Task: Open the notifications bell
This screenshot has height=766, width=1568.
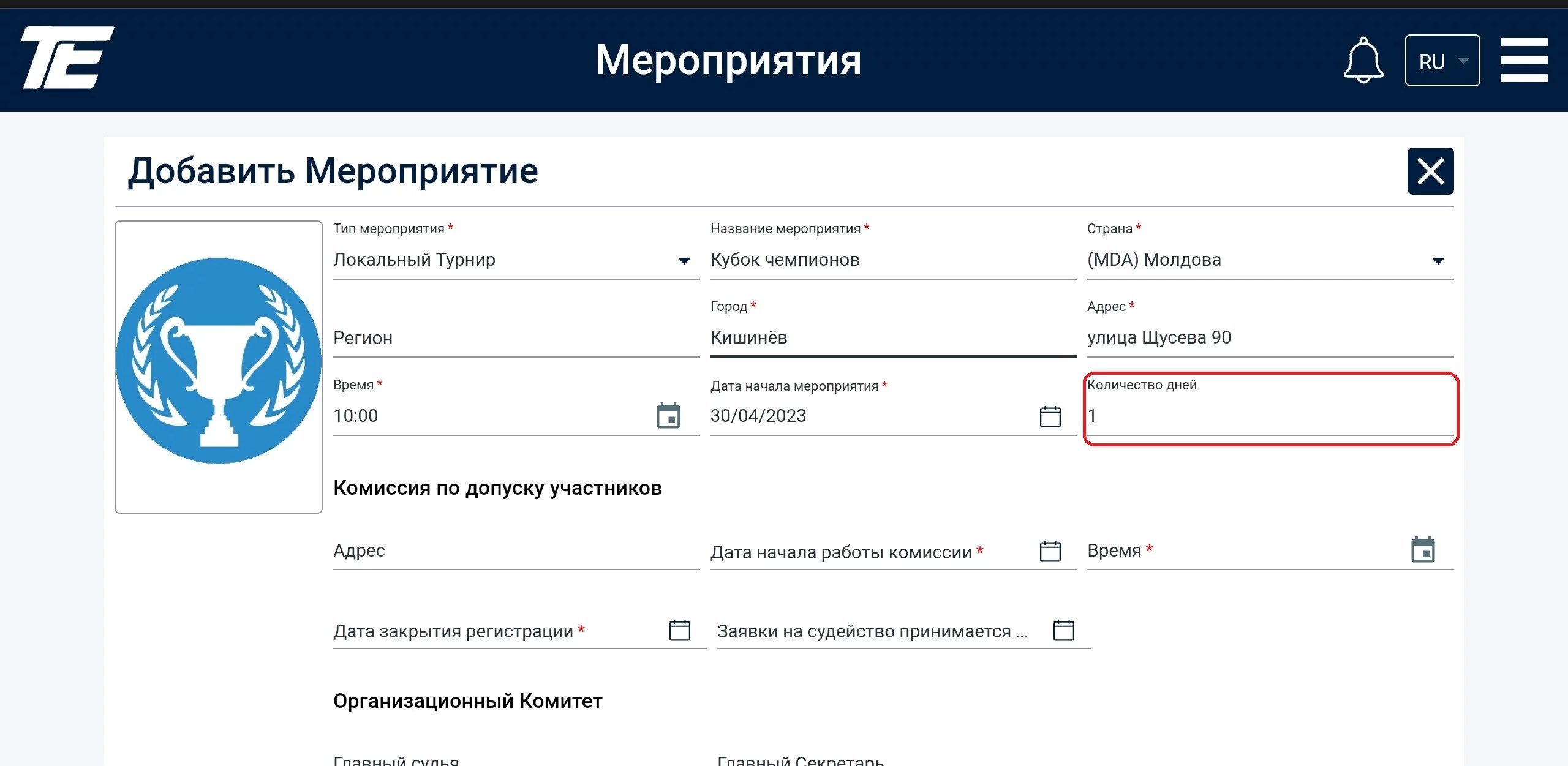Action: [1363, 60]
